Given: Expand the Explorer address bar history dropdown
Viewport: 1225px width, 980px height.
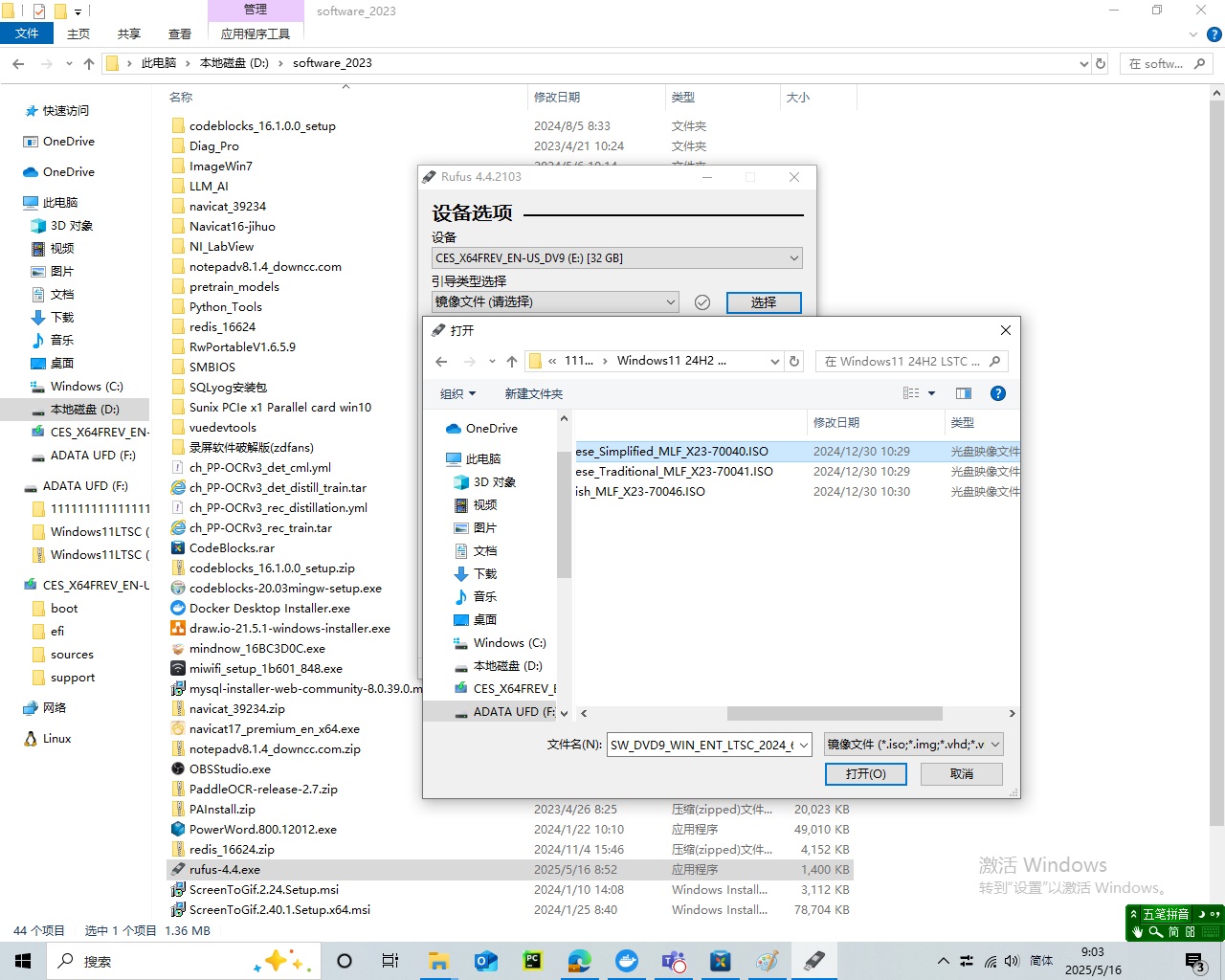Looking at the screenshot, I should (1083, 63).
